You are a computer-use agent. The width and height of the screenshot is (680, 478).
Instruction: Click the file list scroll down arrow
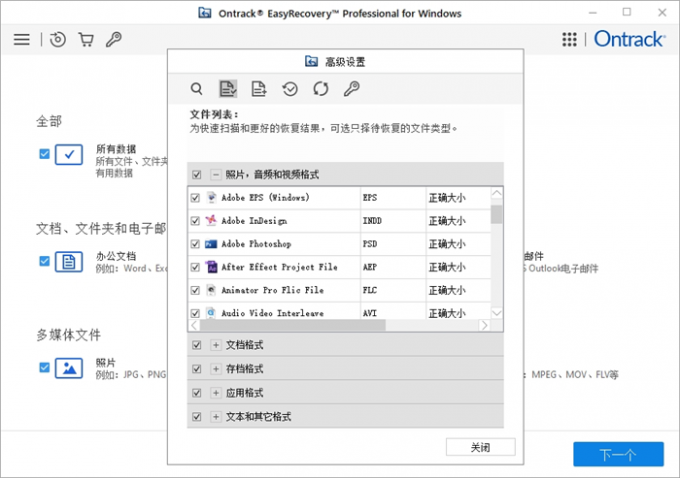click(x=497, y=313)
